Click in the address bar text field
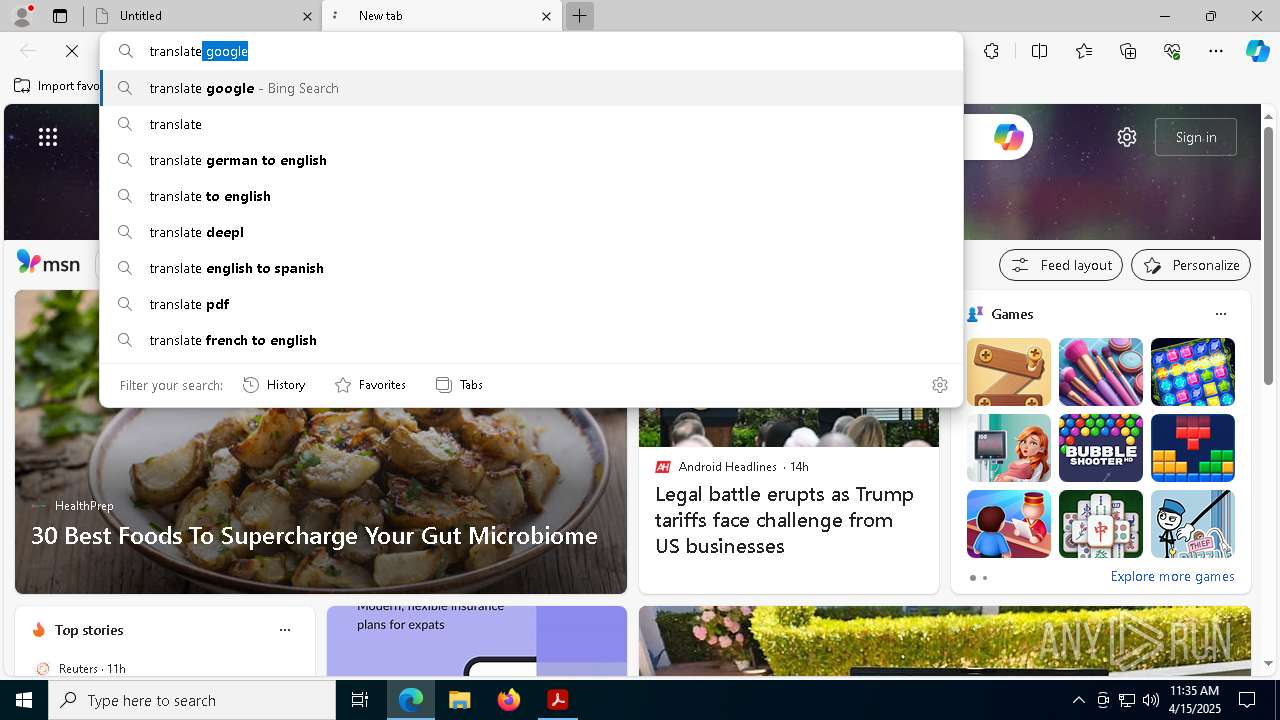The width and height of the screenshot is (1280, 720). (531, 51)
